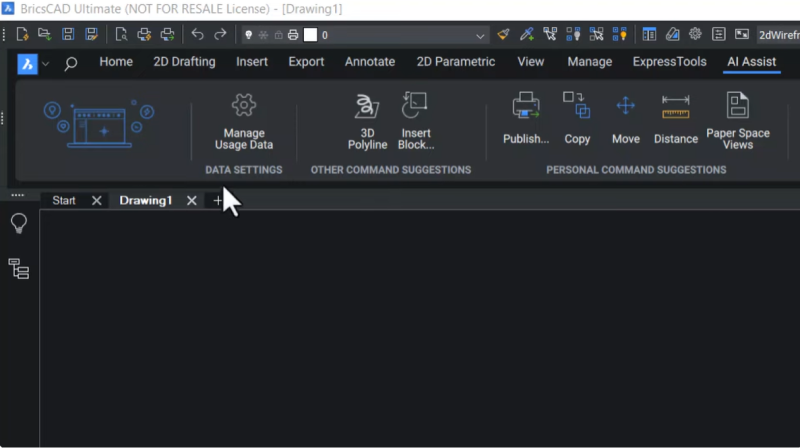Open the ExpressTools tab
This screenshot has height=448, width=800.
click(669, 62)
